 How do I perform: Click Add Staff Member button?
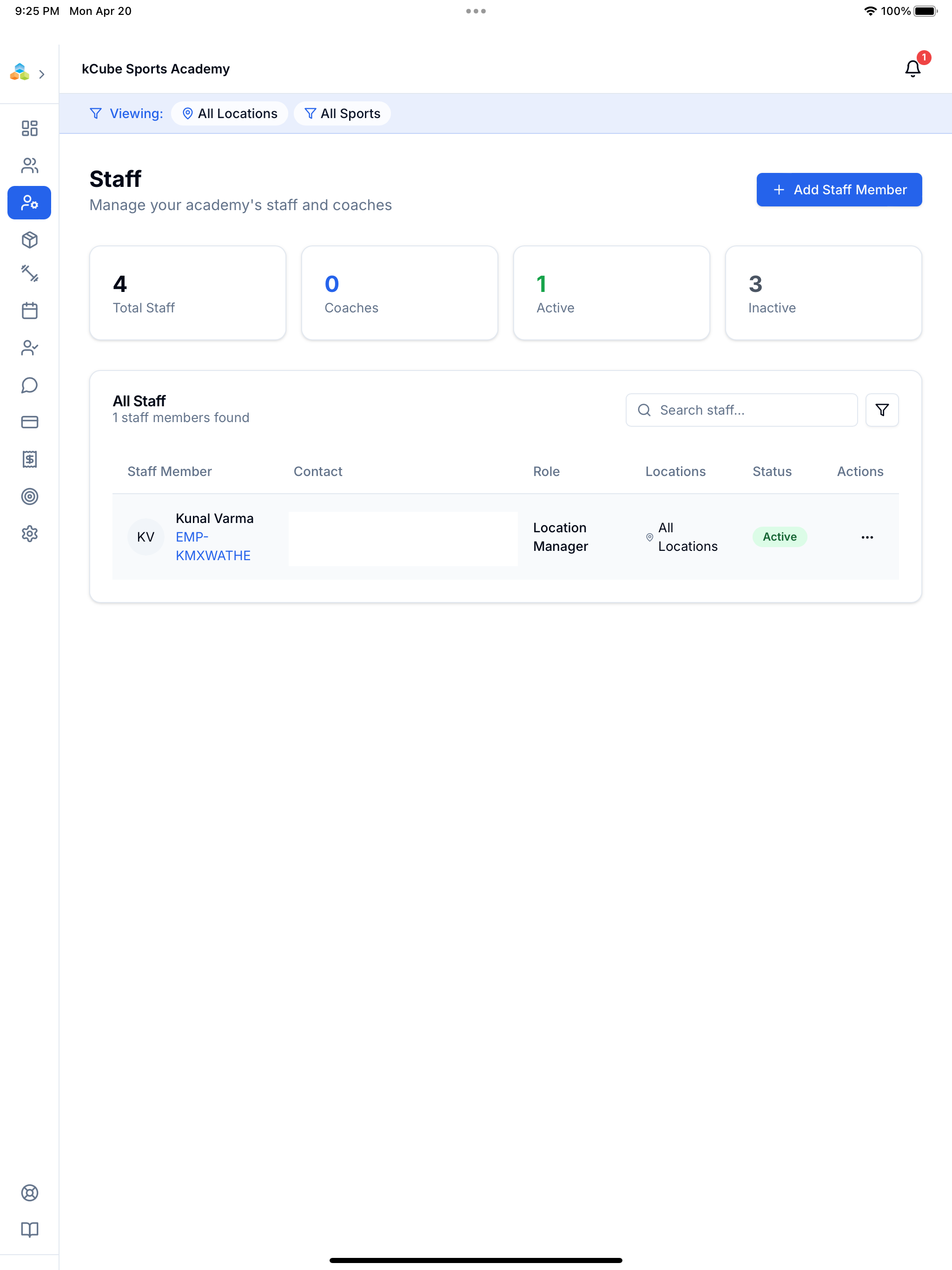[x=839, y=190]
